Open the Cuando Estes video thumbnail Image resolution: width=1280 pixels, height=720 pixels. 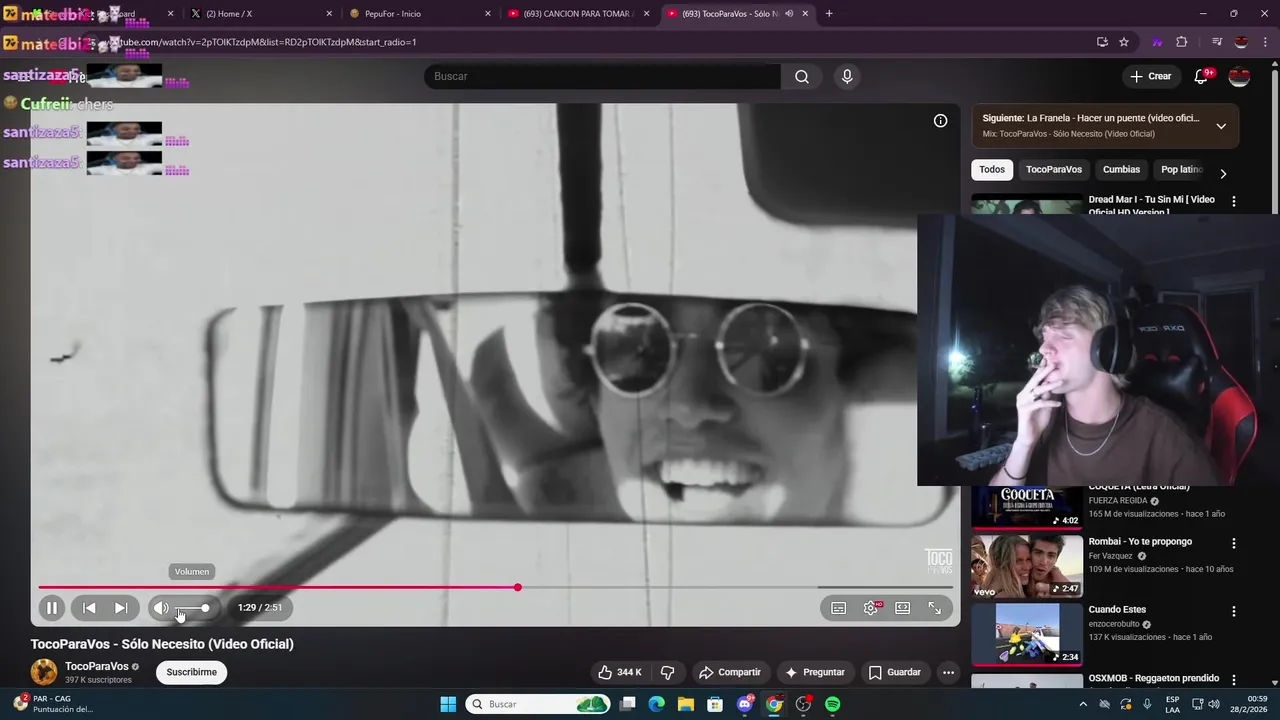1027,634
